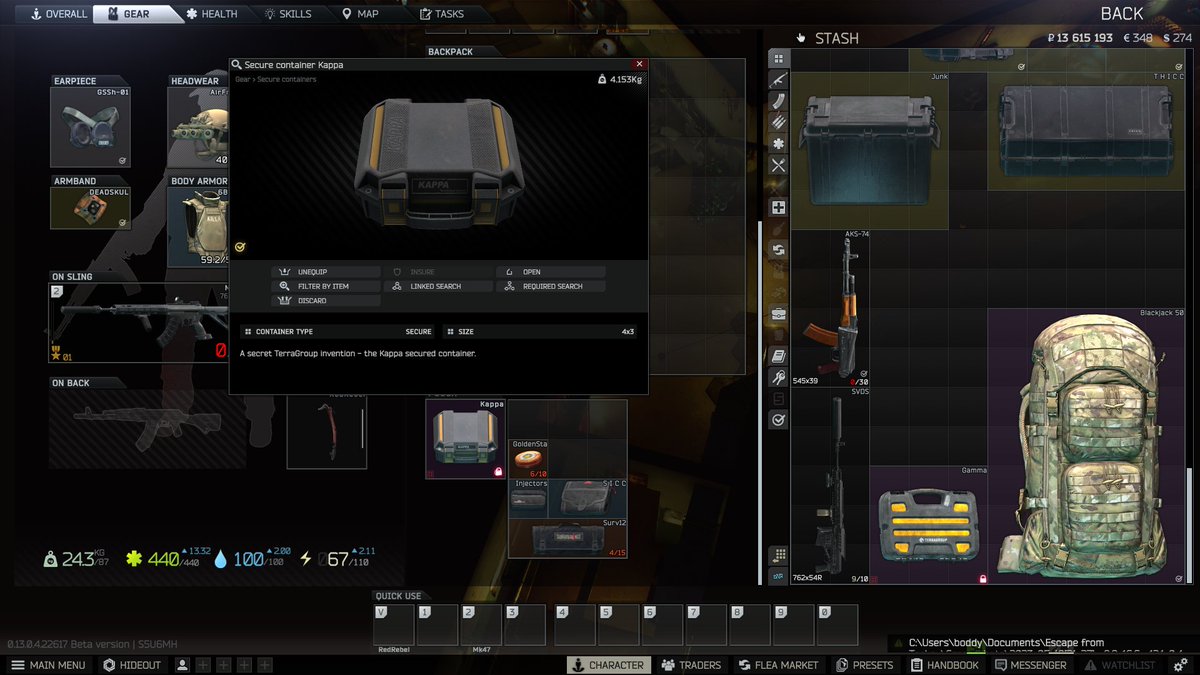Select the SVDS rifle in stash
1200x675 pixels.
coord(830,486)
